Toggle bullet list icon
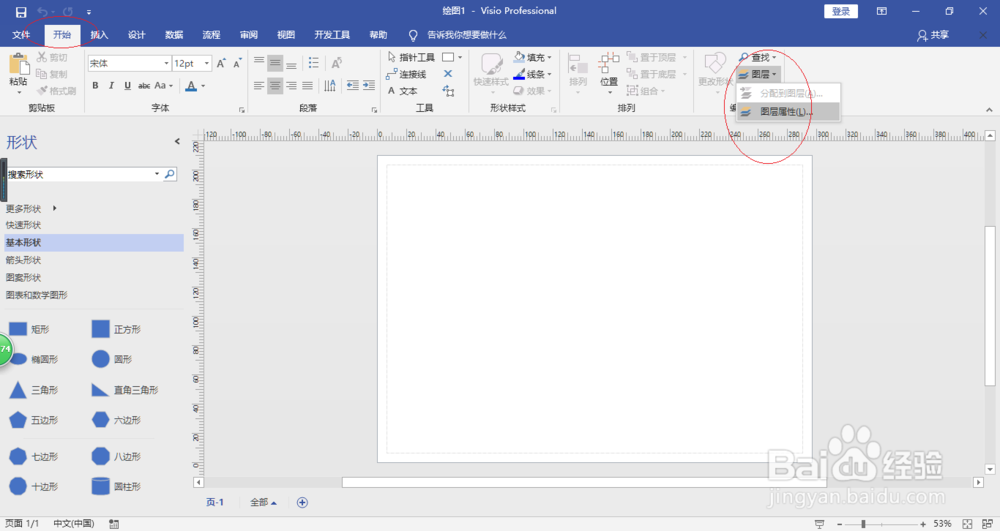The height and width of the screenshot is (531, 1000). (x=313, y=62)
